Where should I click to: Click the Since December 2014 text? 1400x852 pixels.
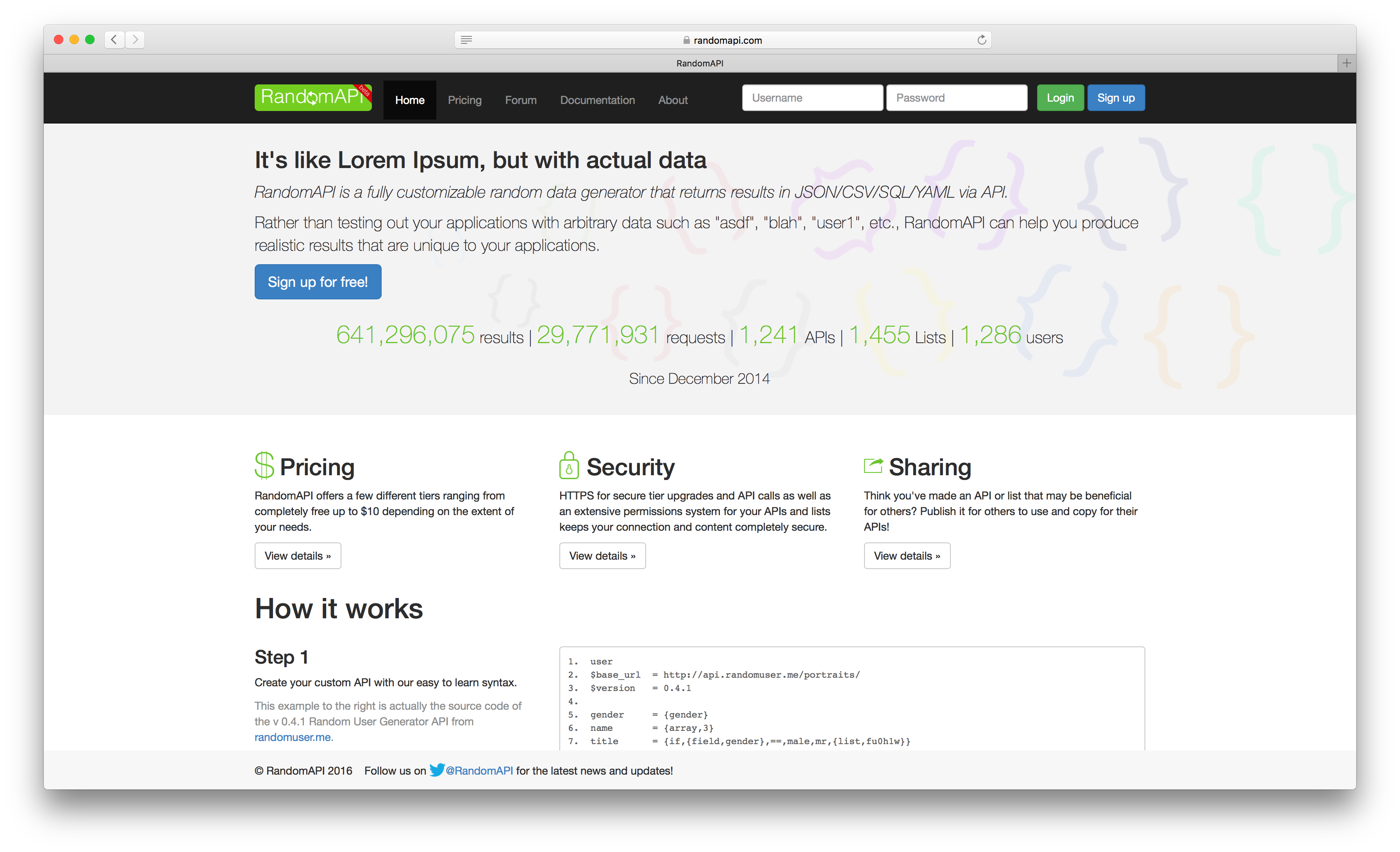[x=700, y=379]
